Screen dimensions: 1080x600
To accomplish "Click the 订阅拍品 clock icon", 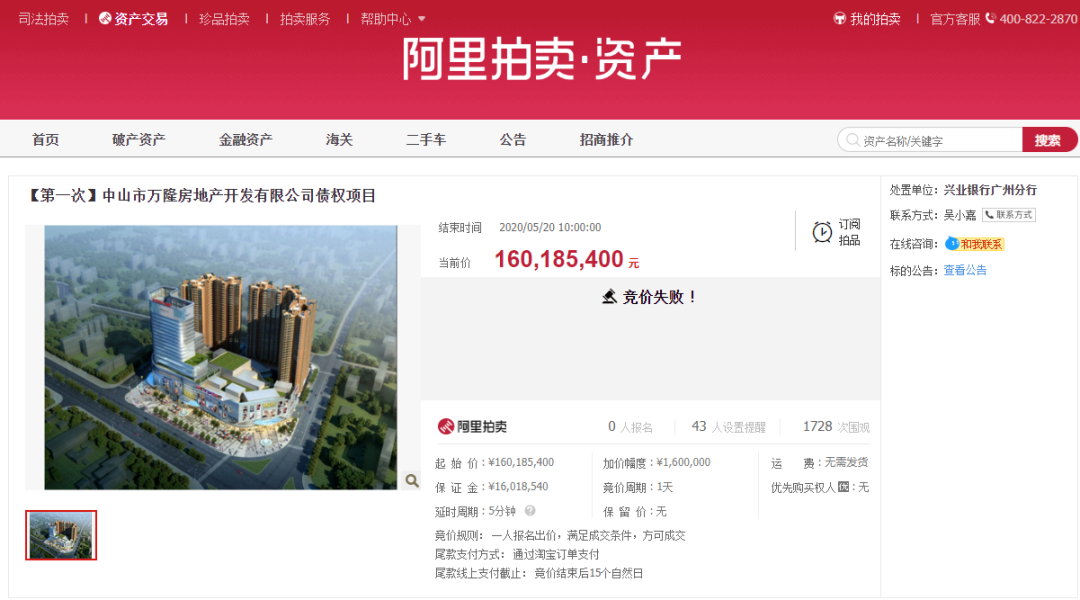I will [822, 232].
